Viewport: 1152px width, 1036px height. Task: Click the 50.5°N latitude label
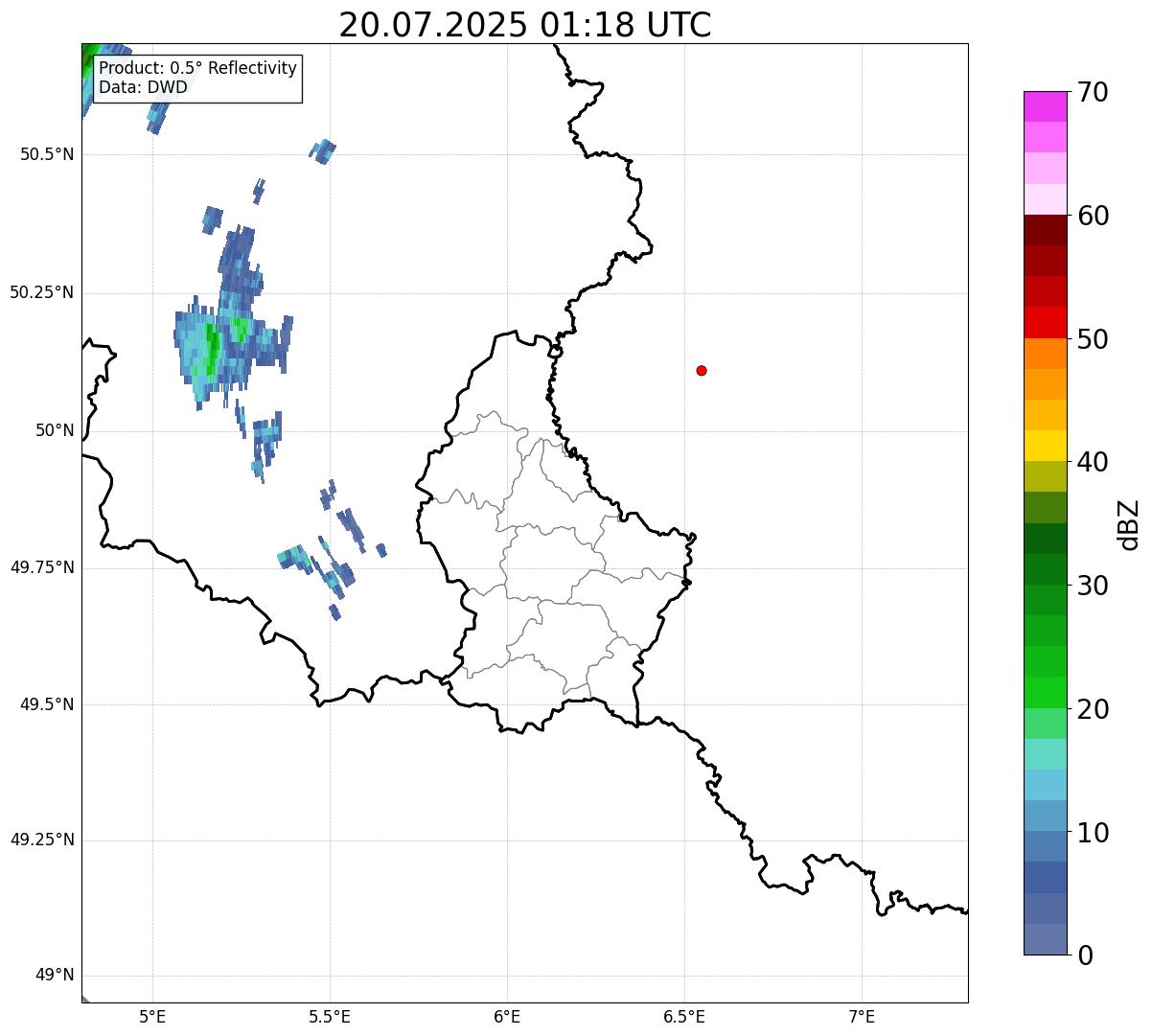(x=47, y=154)
